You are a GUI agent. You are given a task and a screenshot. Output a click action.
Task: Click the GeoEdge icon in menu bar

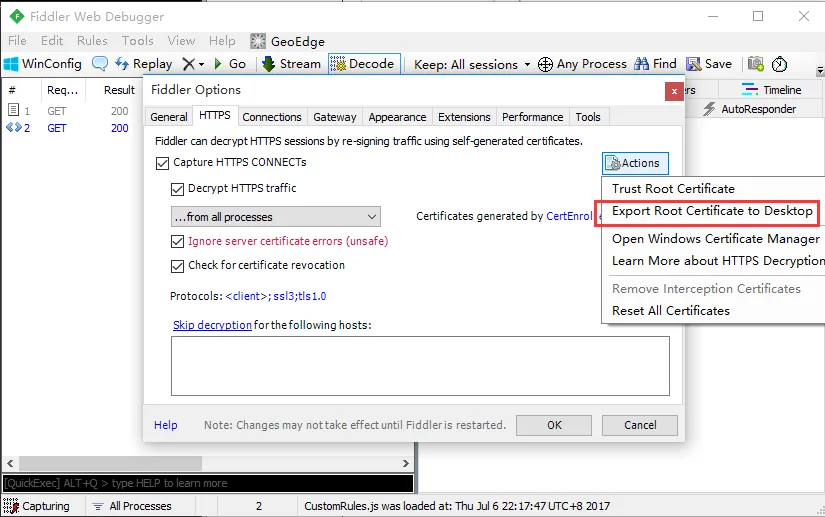258,41
